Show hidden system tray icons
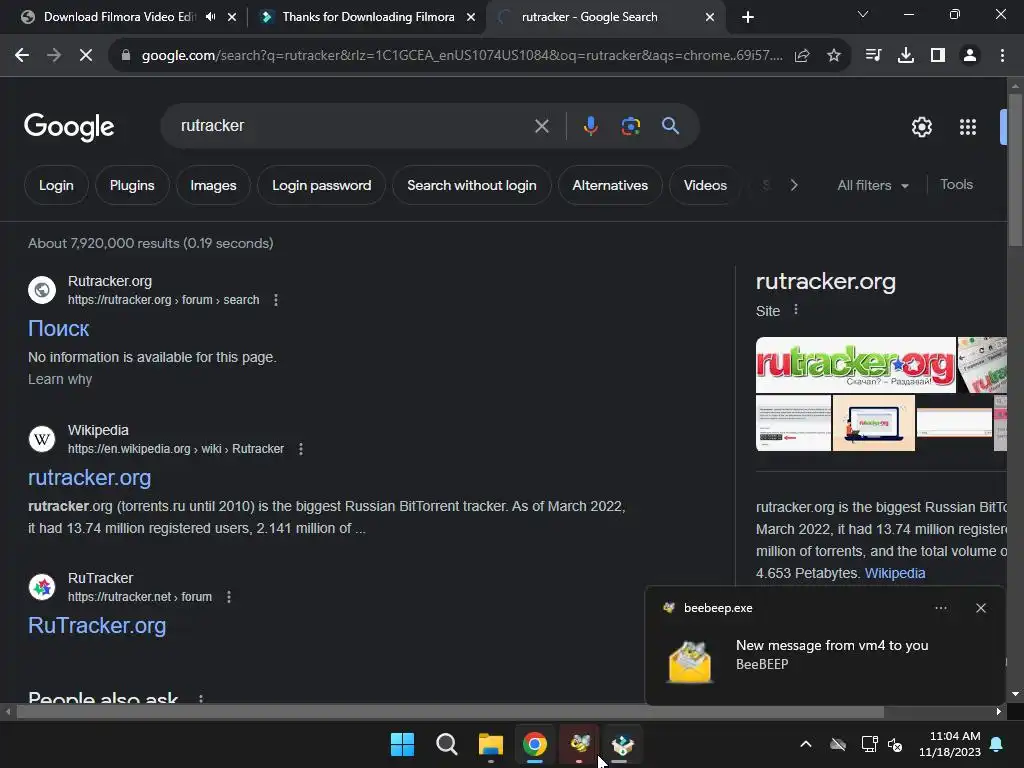1024x768 pixels. (806, 744)
